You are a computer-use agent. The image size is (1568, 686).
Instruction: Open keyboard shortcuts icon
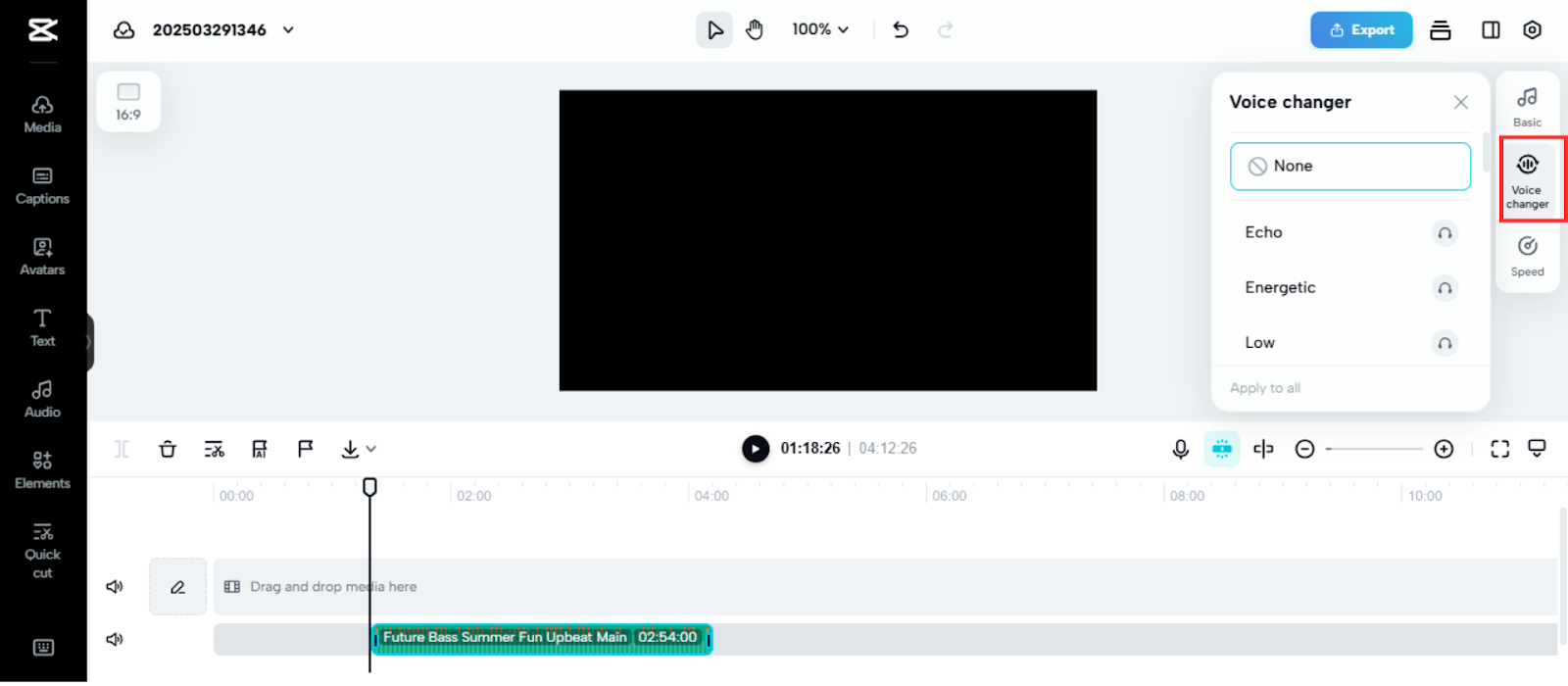pos(43,647)
